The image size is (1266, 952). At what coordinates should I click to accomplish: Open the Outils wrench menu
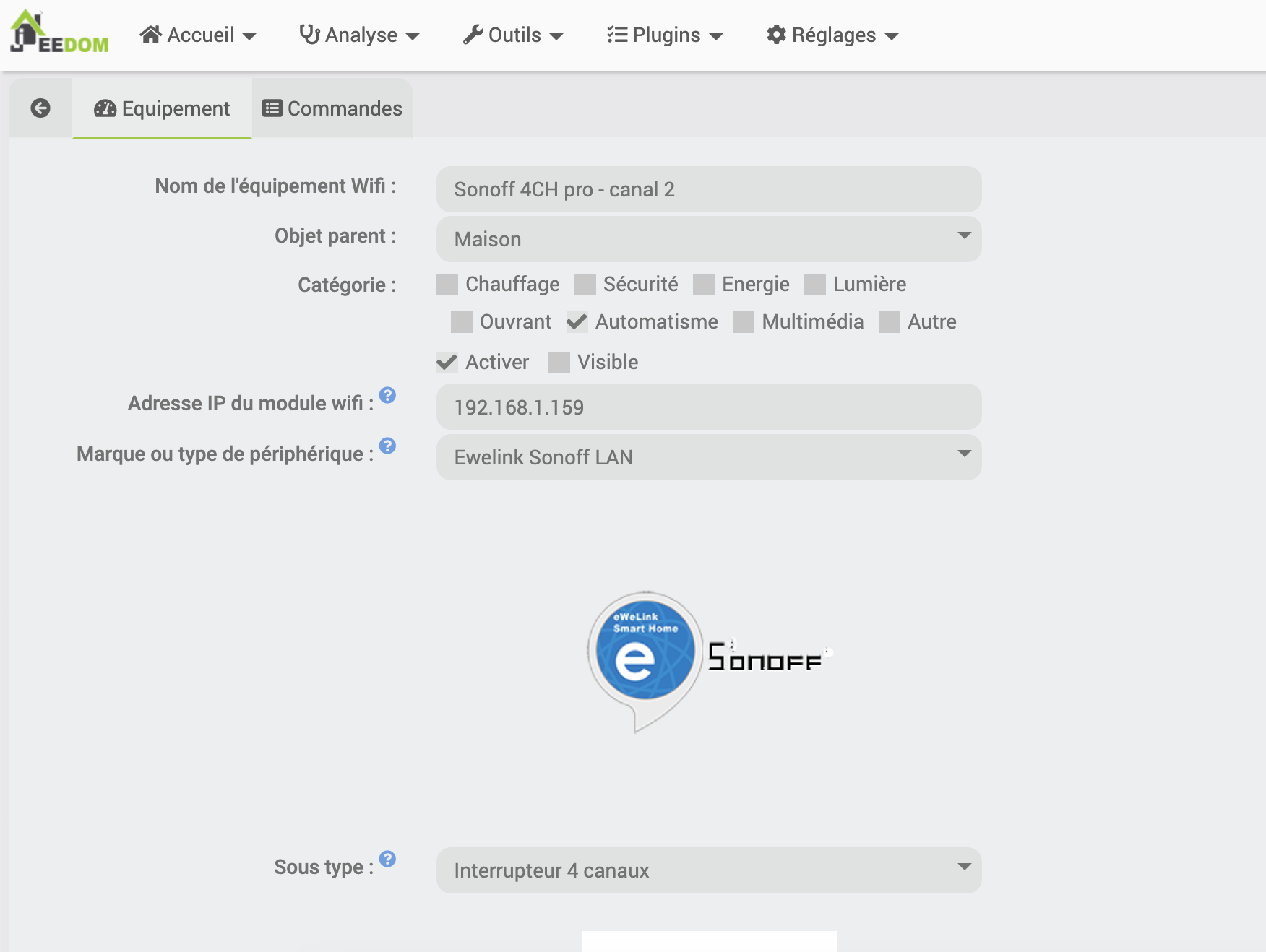[512, 35]
